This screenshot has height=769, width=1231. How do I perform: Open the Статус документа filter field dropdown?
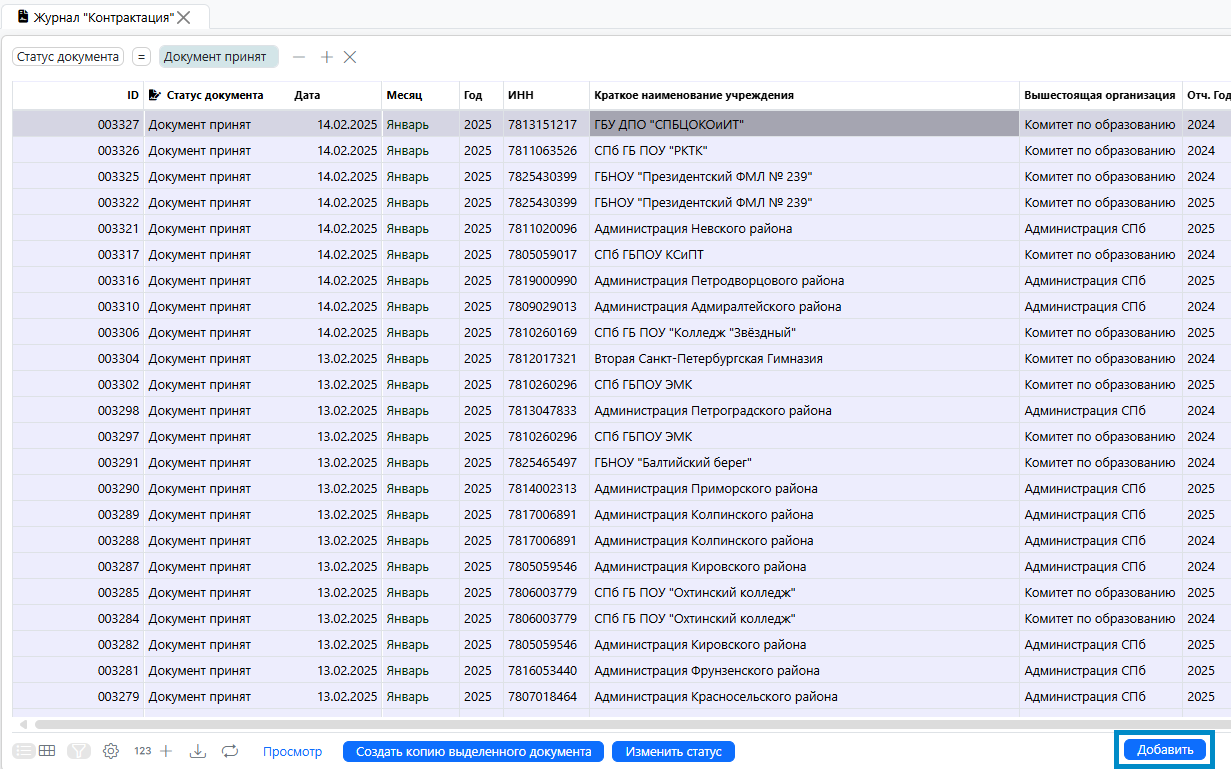(68, 57)
